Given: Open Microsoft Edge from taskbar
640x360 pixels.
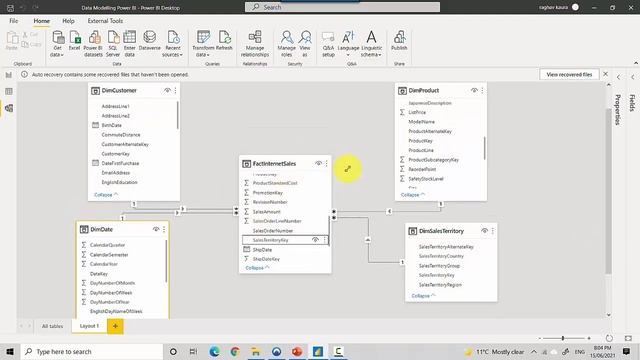Looking at the screenshot, I should (x=214, y=351).
